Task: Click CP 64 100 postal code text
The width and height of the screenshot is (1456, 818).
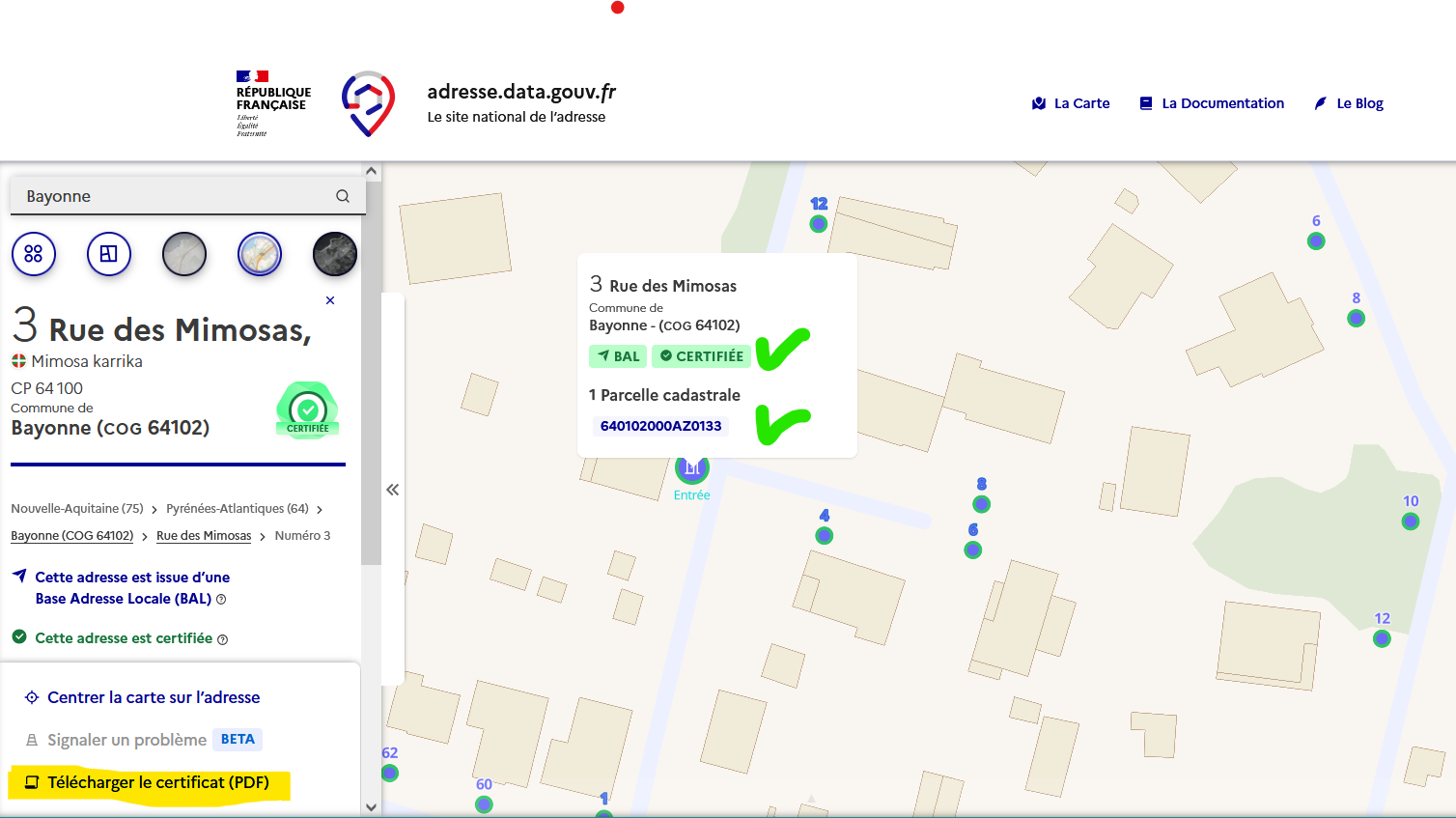Action: coord(47,388)
